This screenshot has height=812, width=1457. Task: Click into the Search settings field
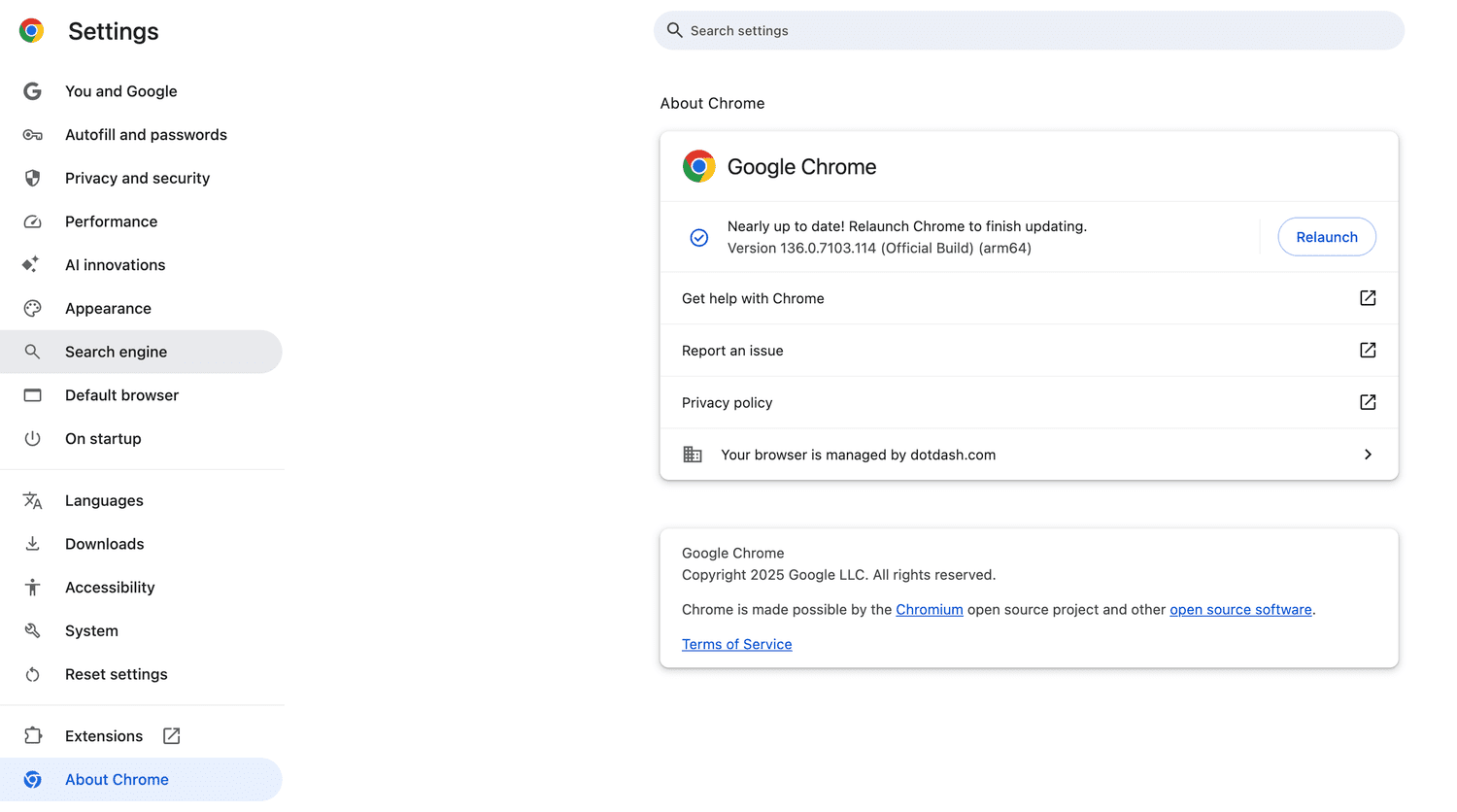1030,31
